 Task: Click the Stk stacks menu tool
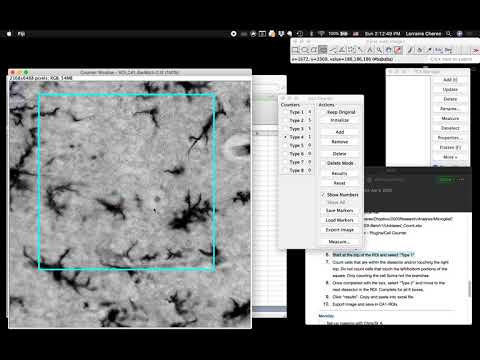point(438,50)
